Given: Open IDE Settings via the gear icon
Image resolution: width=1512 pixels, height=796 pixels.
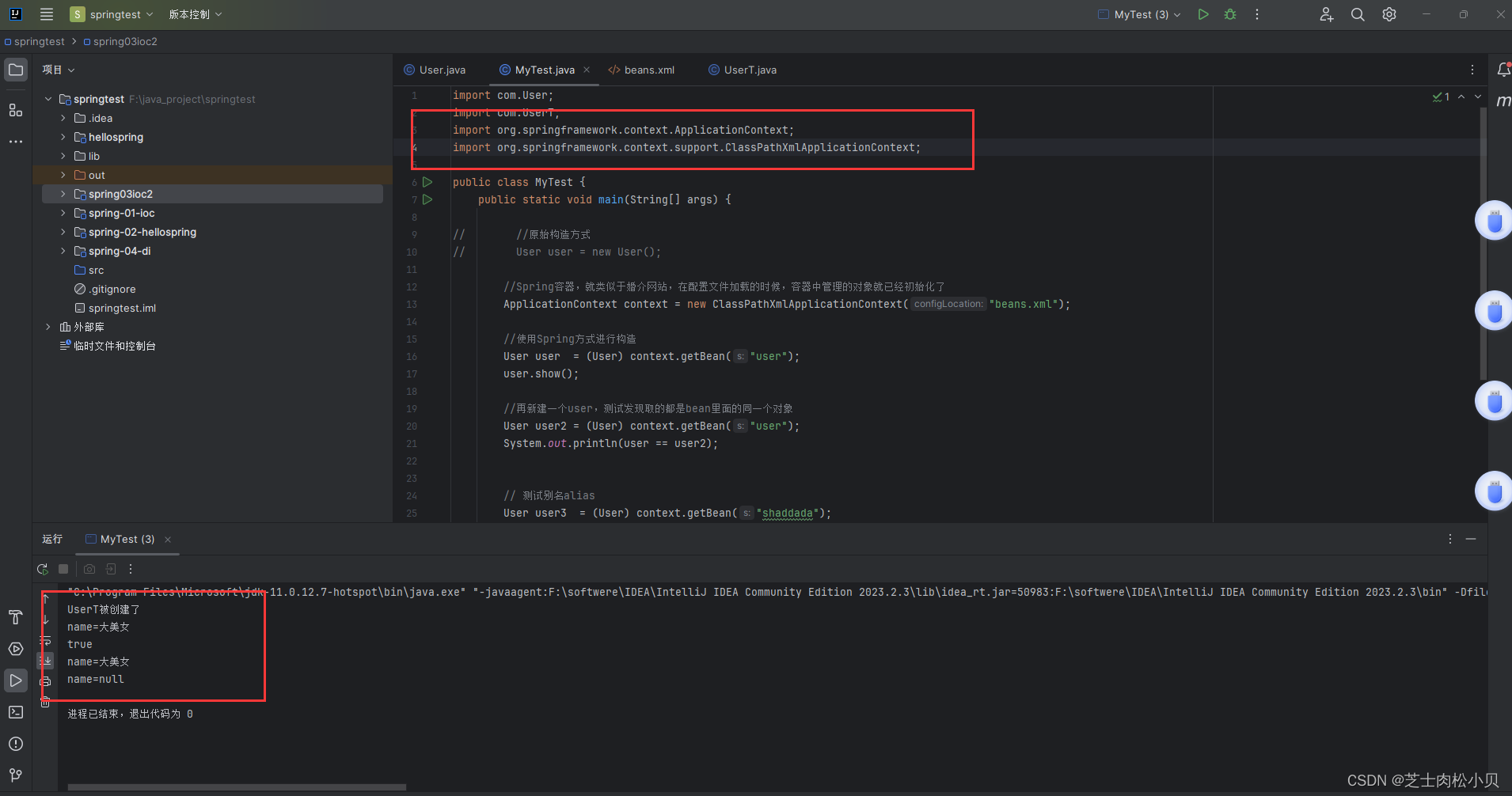Looking at the screenshot, I should coord(1389,14).
